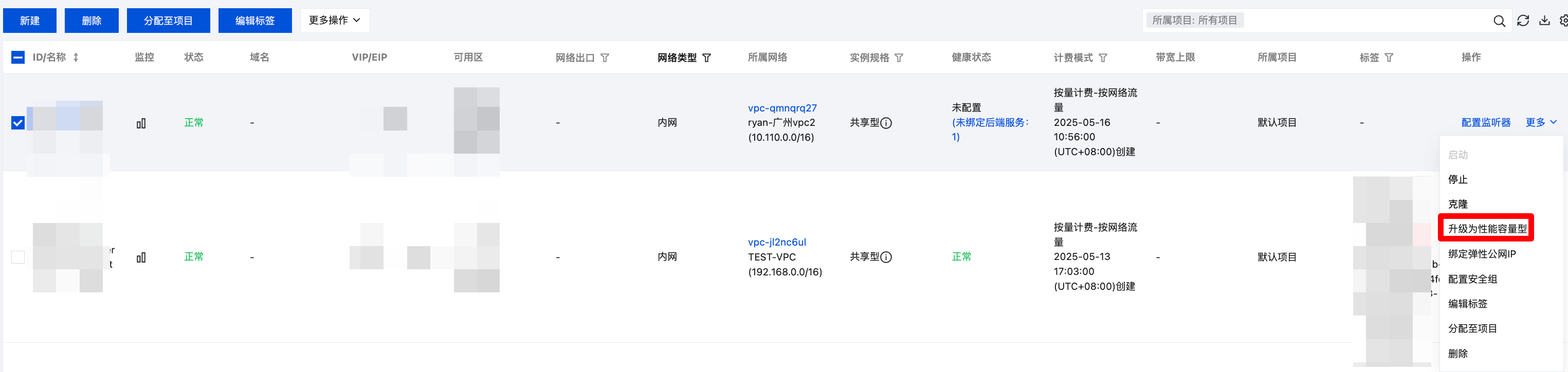
Task: Click the search magnifier icon
Action: (x=1499, y=21)
